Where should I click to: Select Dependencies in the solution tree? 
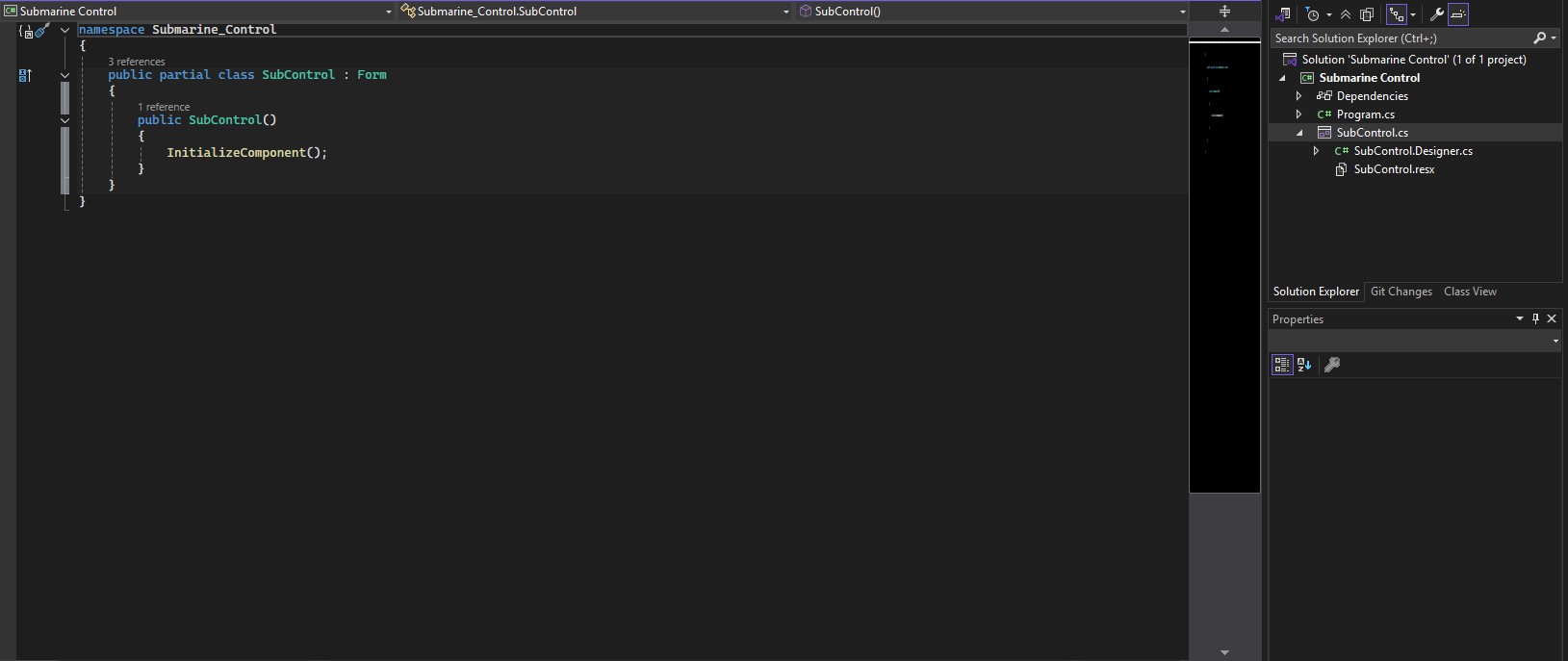click(x=1373, y=96)
